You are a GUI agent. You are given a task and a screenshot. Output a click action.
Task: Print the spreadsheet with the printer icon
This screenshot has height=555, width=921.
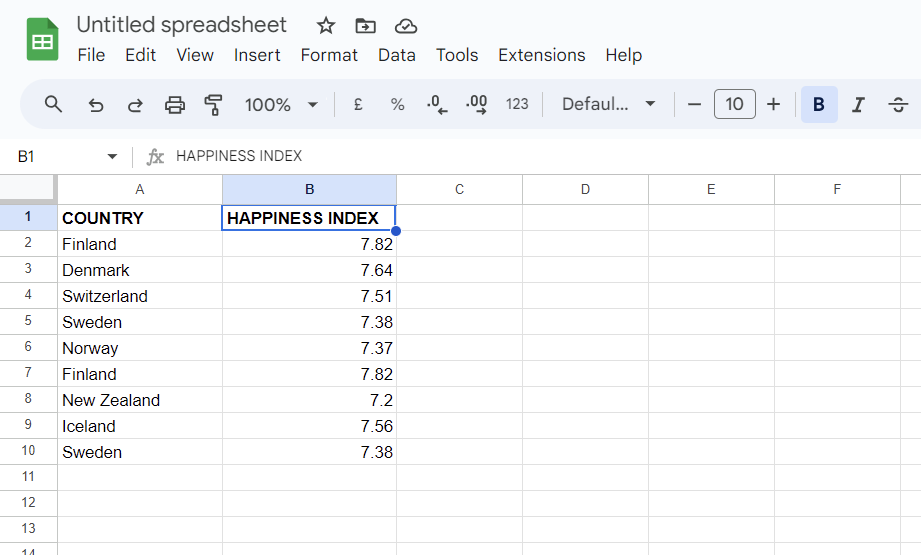pyautogui.click(x=175, y=104)
